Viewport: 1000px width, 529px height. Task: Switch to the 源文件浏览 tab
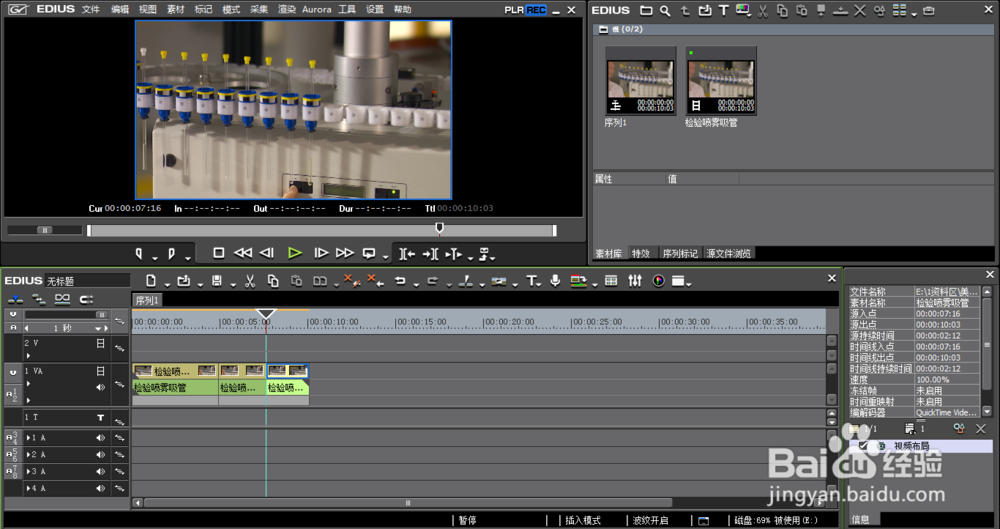(x=728, y=253)
